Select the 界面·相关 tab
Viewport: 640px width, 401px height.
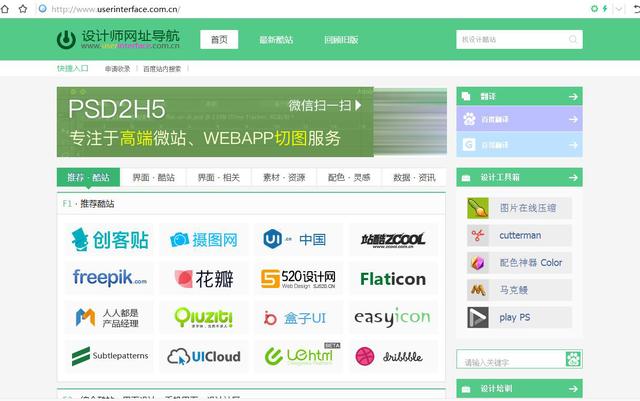pos(219,177)
